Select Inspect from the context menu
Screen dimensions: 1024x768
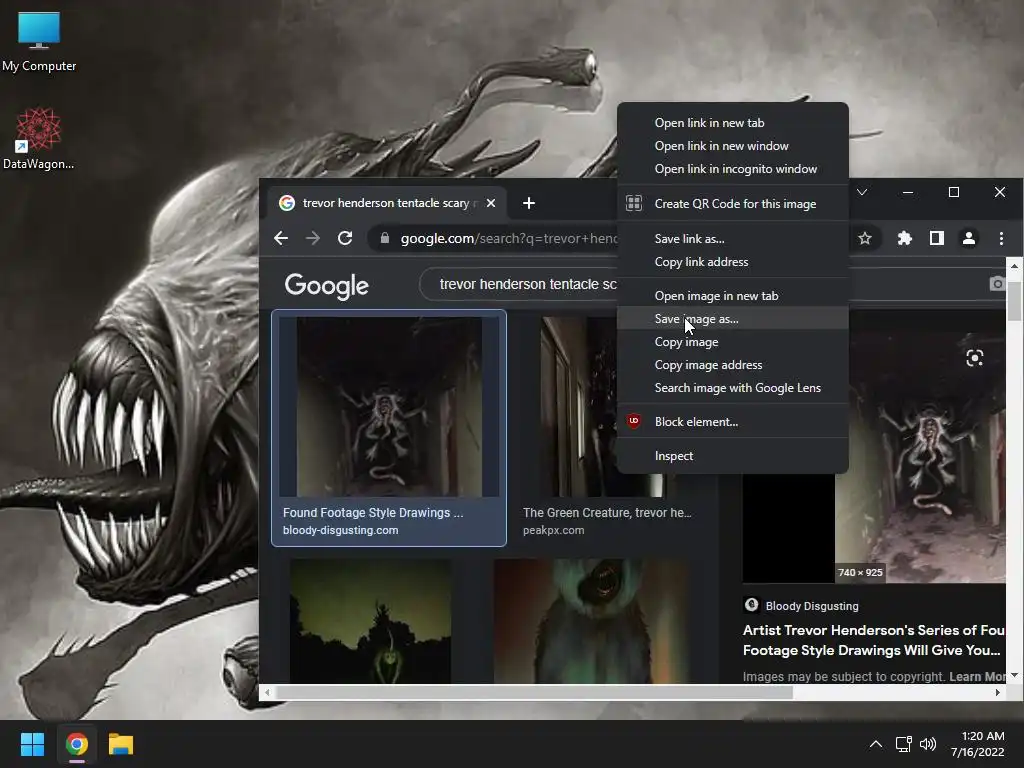[x=733, y=456]
